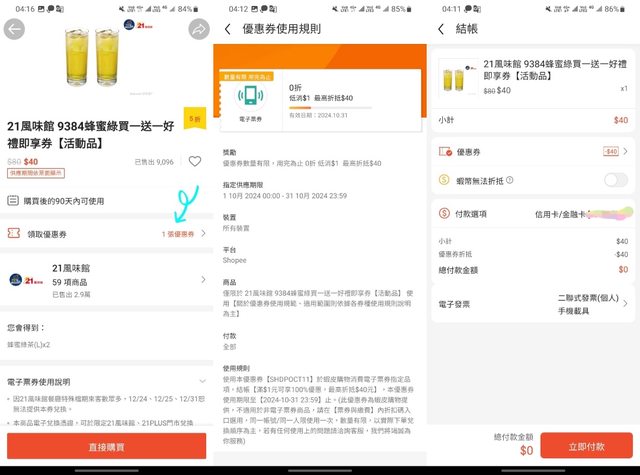Go back from 優惠券使用規則 page
Screen dimensions: 640x475
tap(228, 29)
